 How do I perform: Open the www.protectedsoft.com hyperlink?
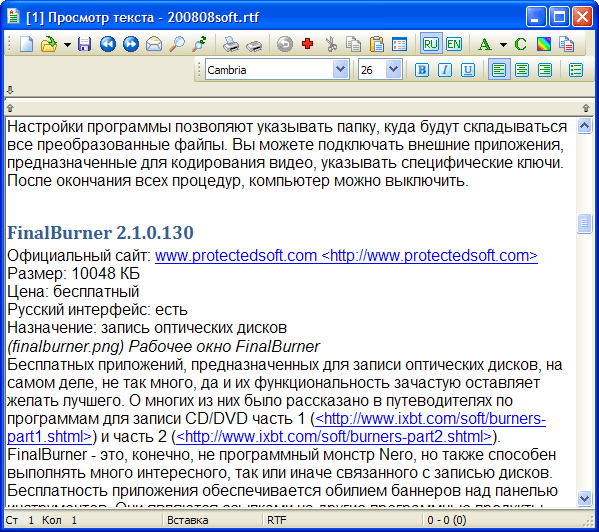pyautogui.click(x=346, y=255)
